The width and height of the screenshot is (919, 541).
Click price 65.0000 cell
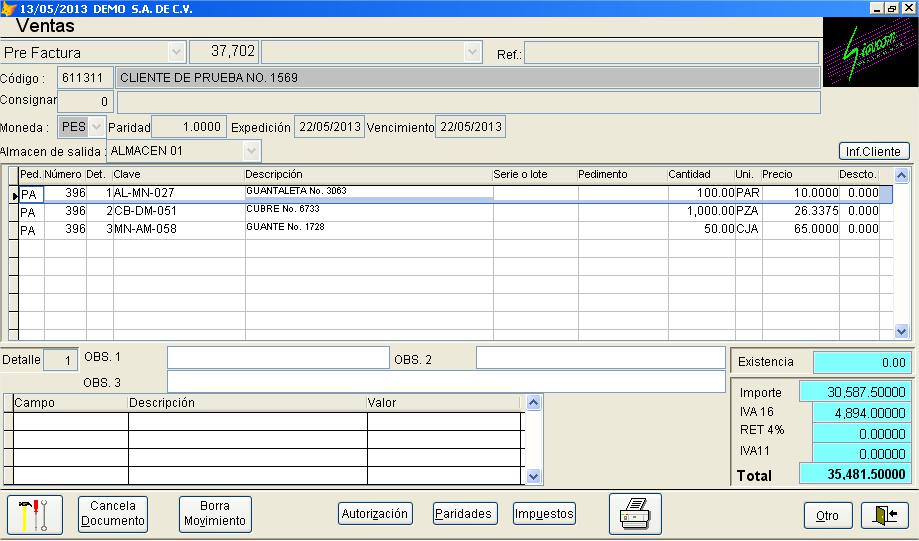click(x=801, y=229)
